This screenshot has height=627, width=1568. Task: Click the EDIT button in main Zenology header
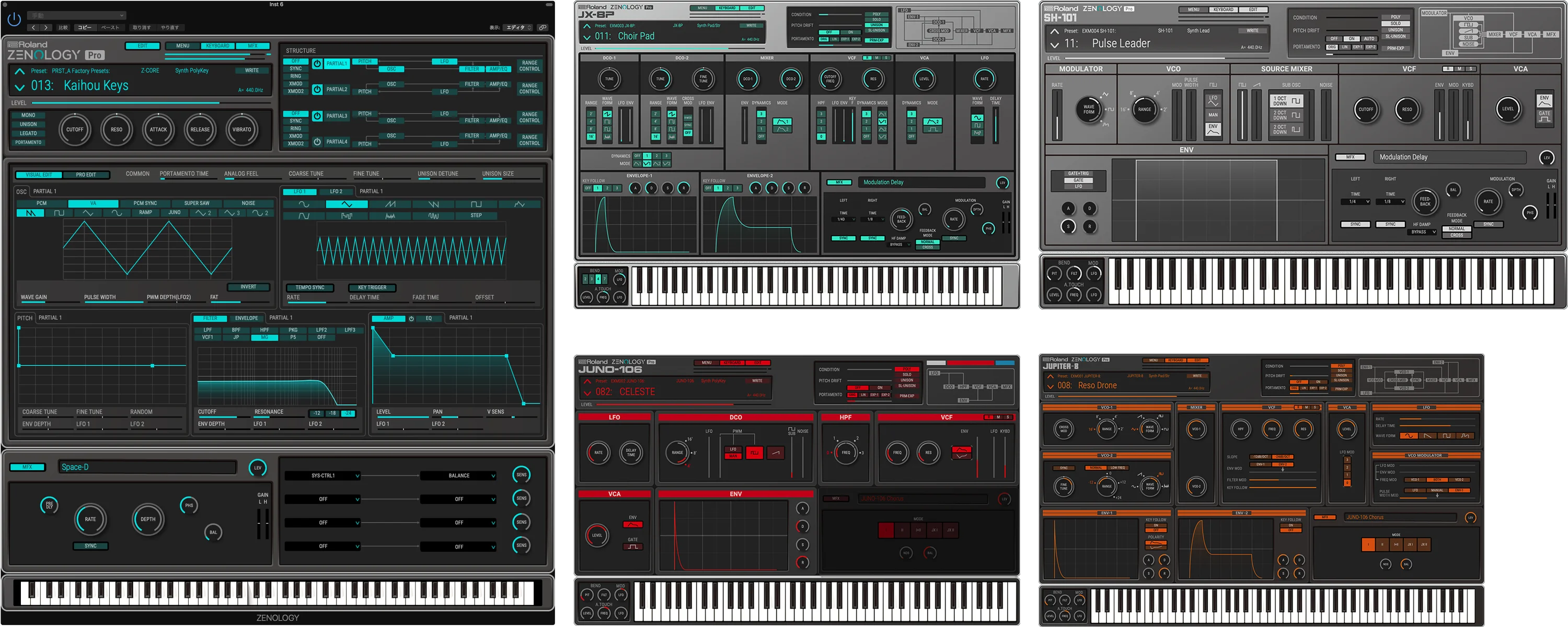click(143, 47)
